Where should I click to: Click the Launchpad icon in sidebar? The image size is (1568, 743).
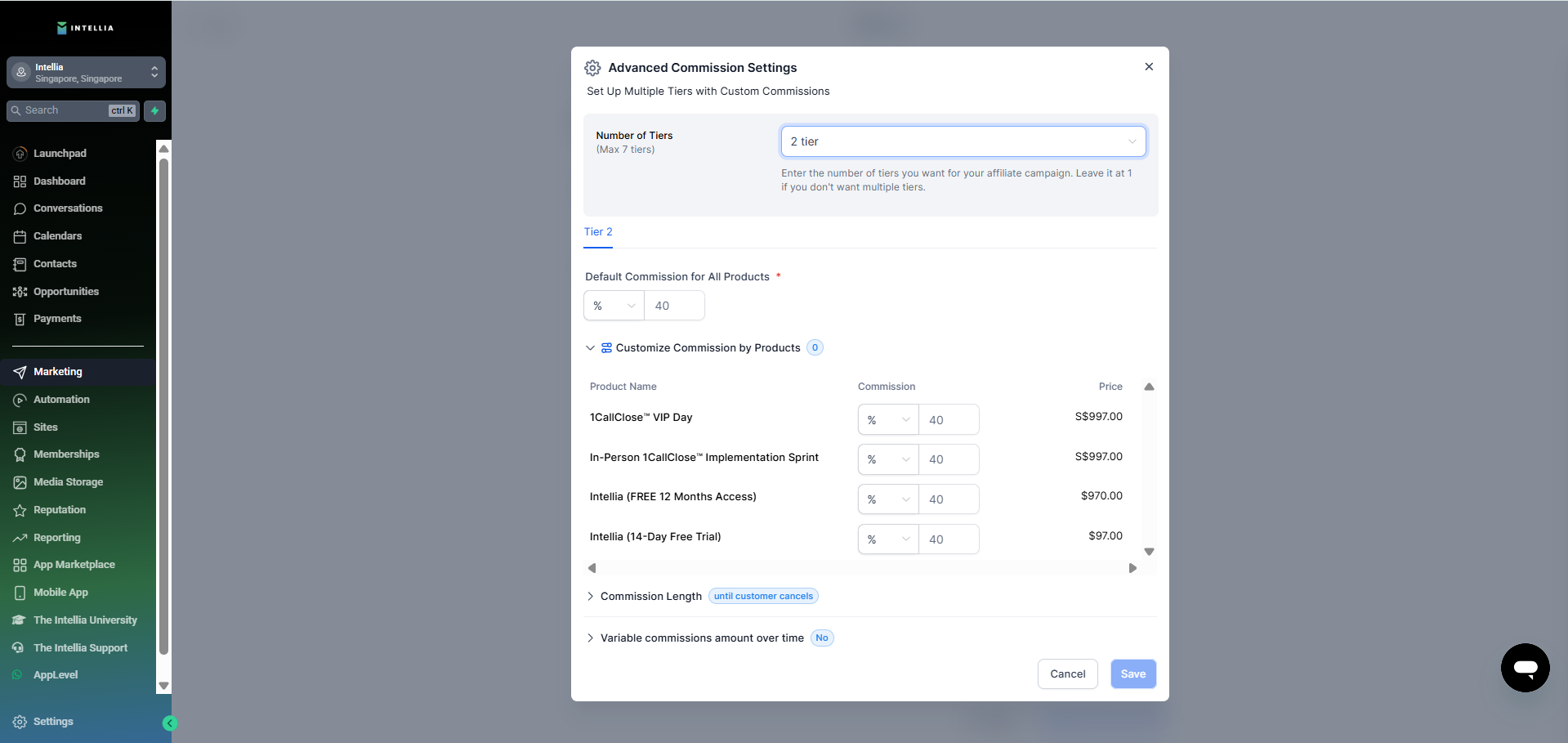click(20, 154)
